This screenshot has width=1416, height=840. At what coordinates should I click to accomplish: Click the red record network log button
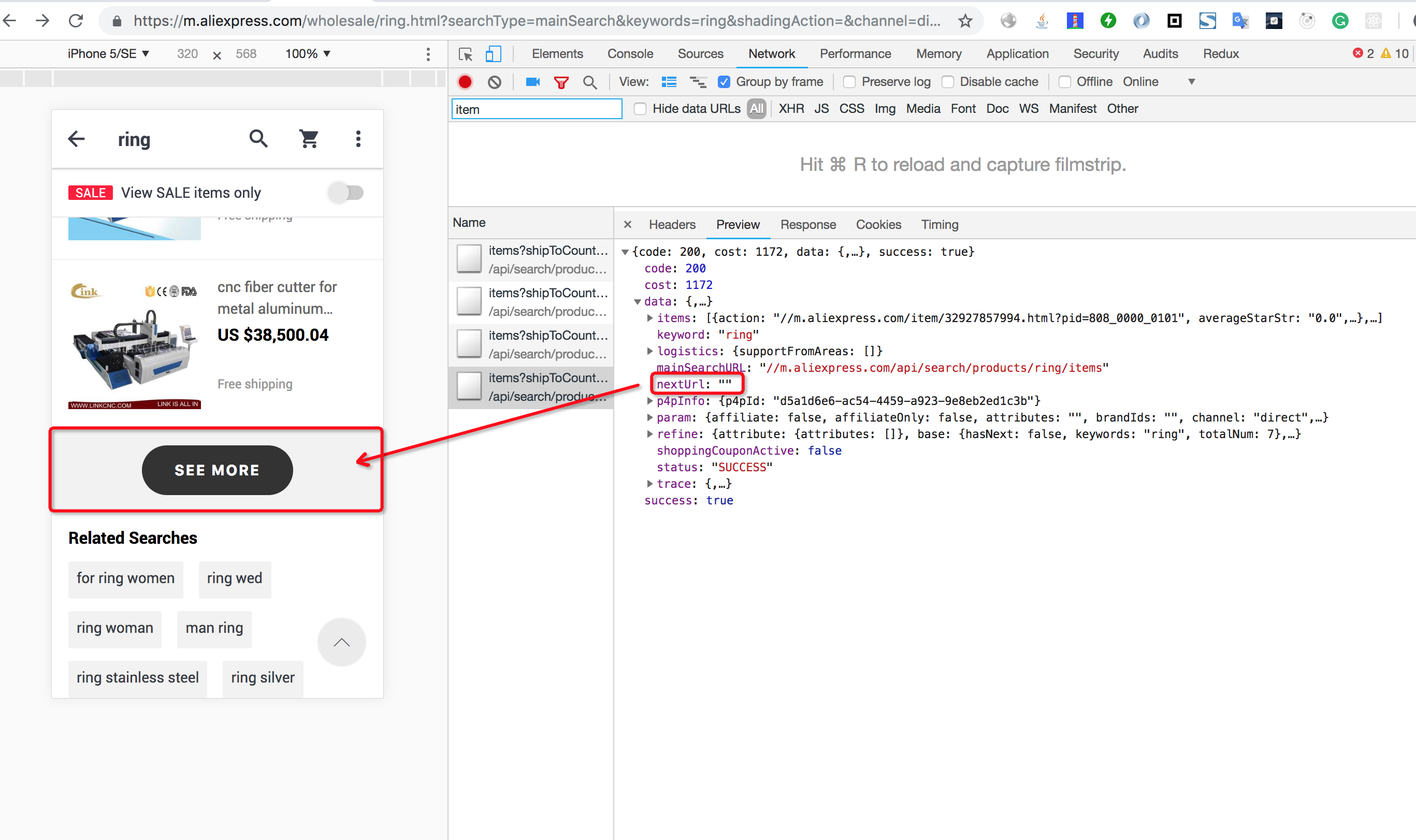pos(465,82)
